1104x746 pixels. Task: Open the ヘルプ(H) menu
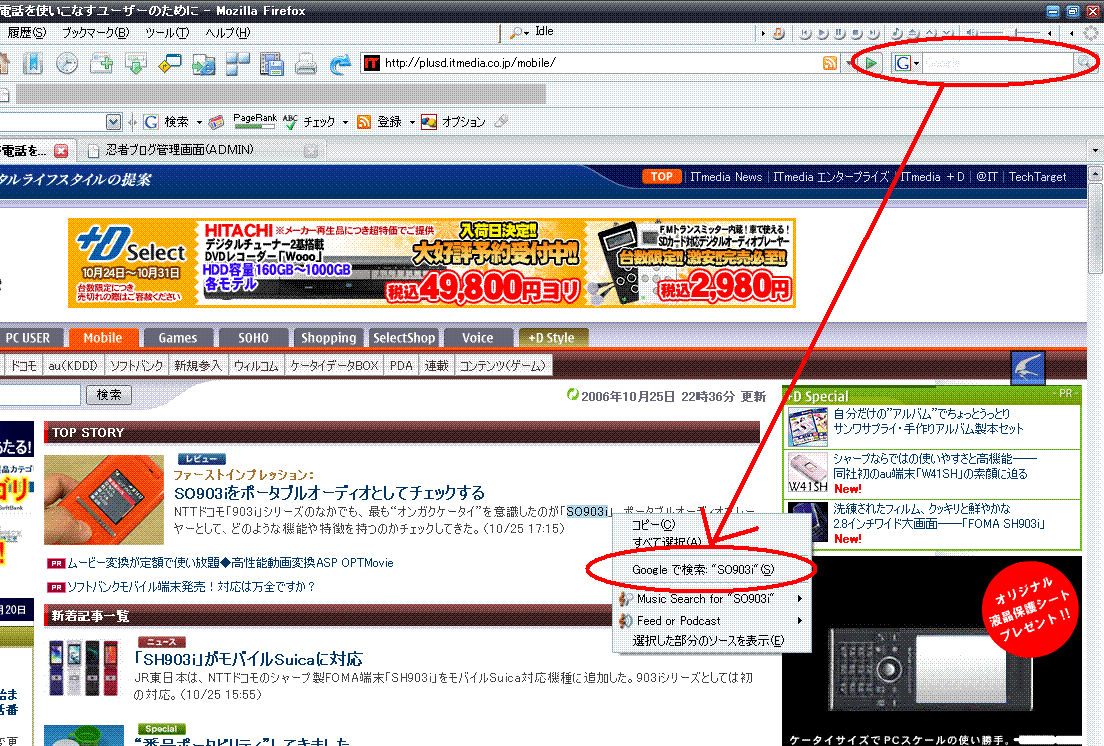[x=227, y=32]
